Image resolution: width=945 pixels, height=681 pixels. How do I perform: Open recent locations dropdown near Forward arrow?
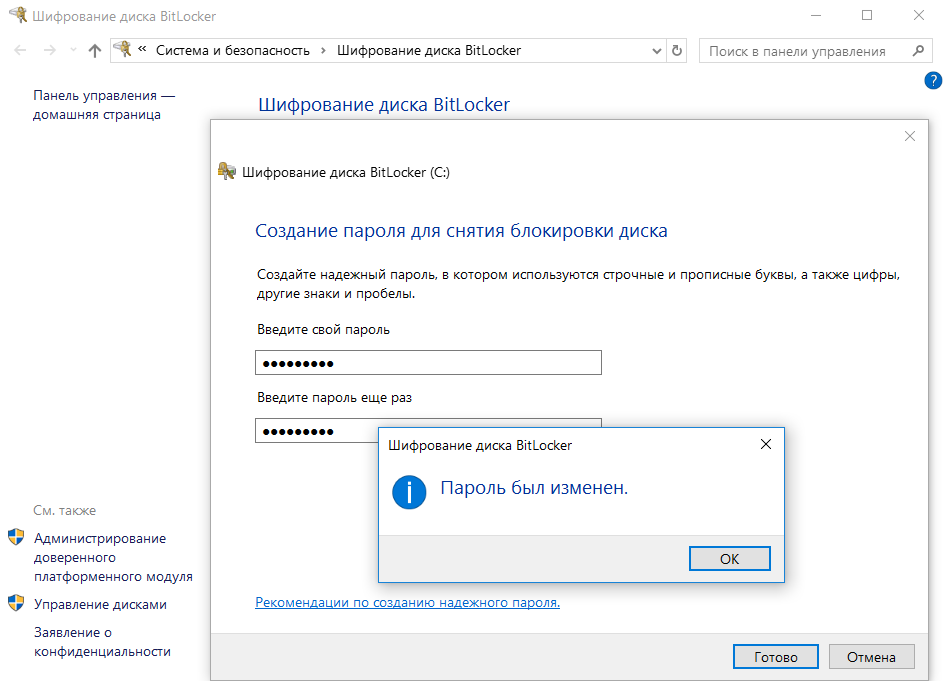(x=72, y=51)
